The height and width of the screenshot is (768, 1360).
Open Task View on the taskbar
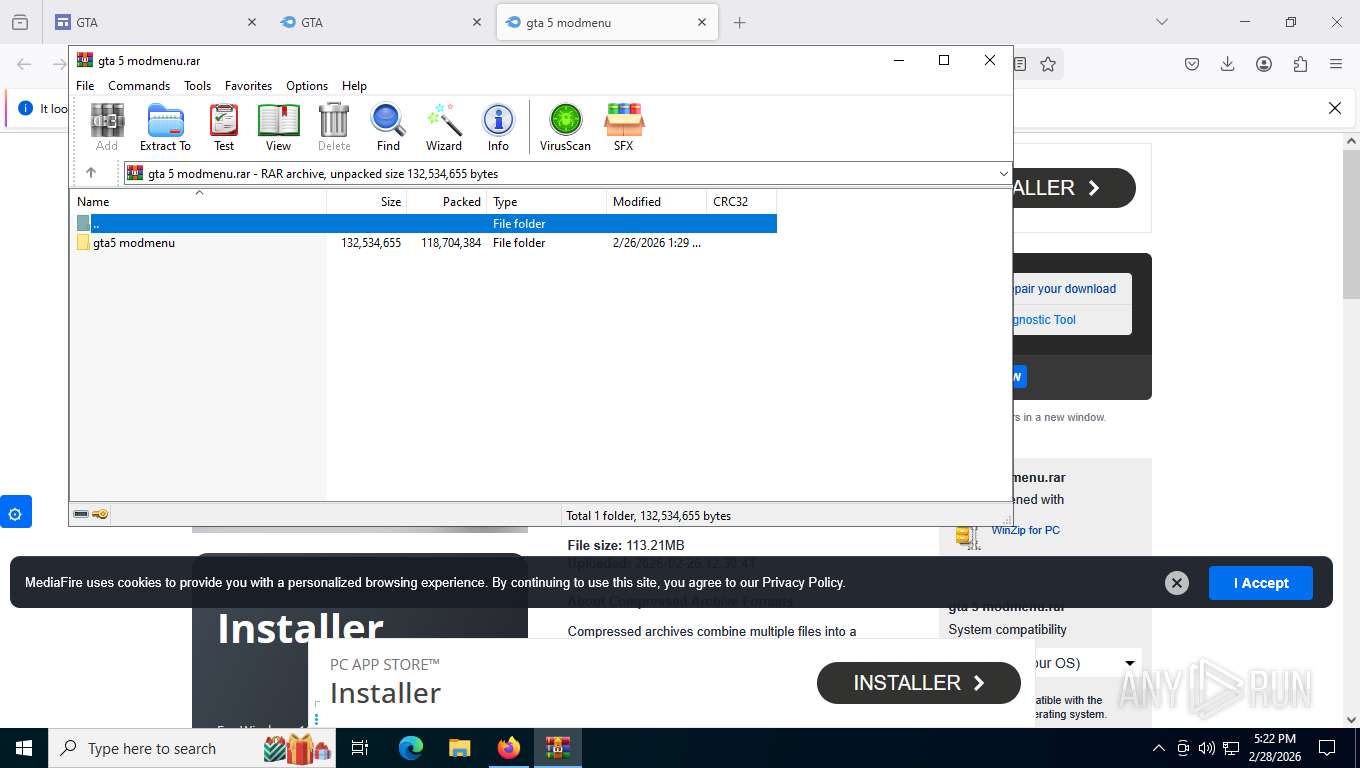(x=360, y=748)
